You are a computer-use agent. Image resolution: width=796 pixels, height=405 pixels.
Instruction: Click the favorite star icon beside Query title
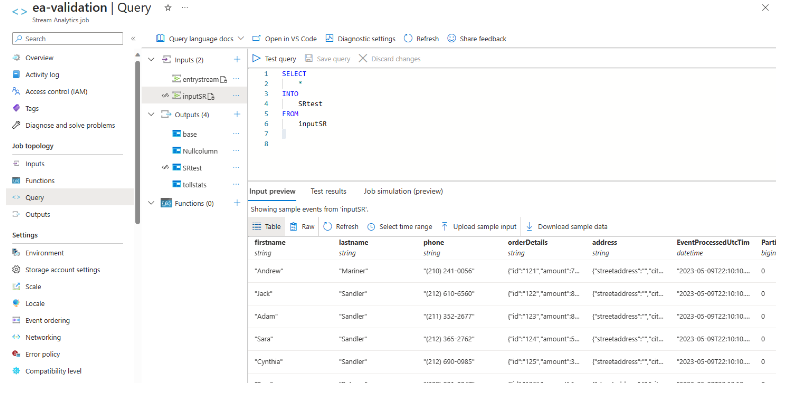click(168, 7)
